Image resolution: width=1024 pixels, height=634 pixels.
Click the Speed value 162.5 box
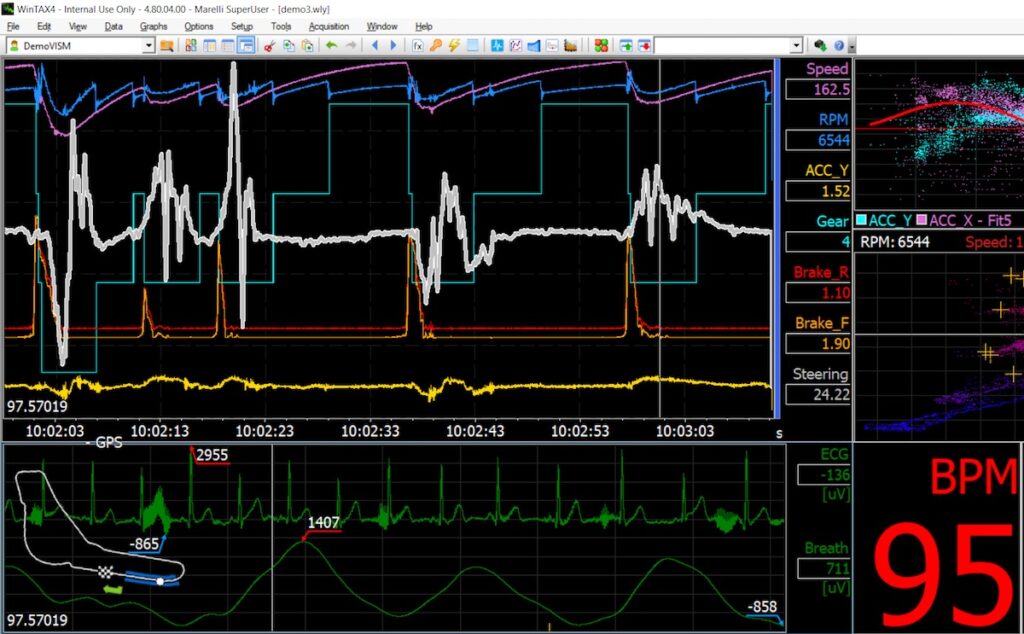coord(818,89)
